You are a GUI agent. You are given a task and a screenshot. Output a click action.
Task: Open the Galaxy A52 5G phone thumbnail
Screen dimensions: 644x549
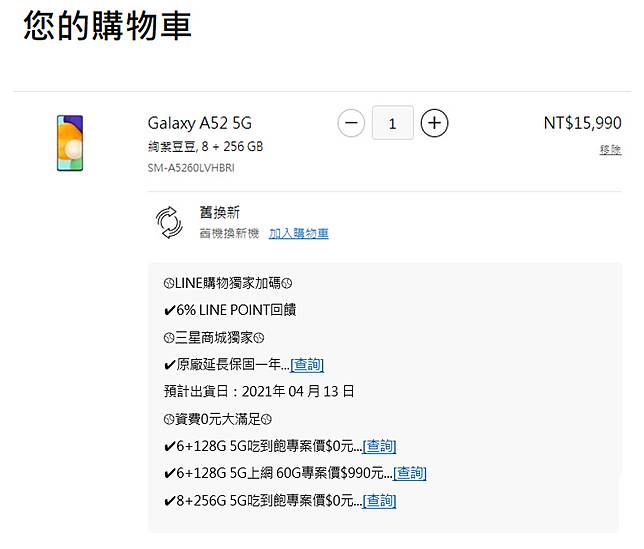coord(70,143)
